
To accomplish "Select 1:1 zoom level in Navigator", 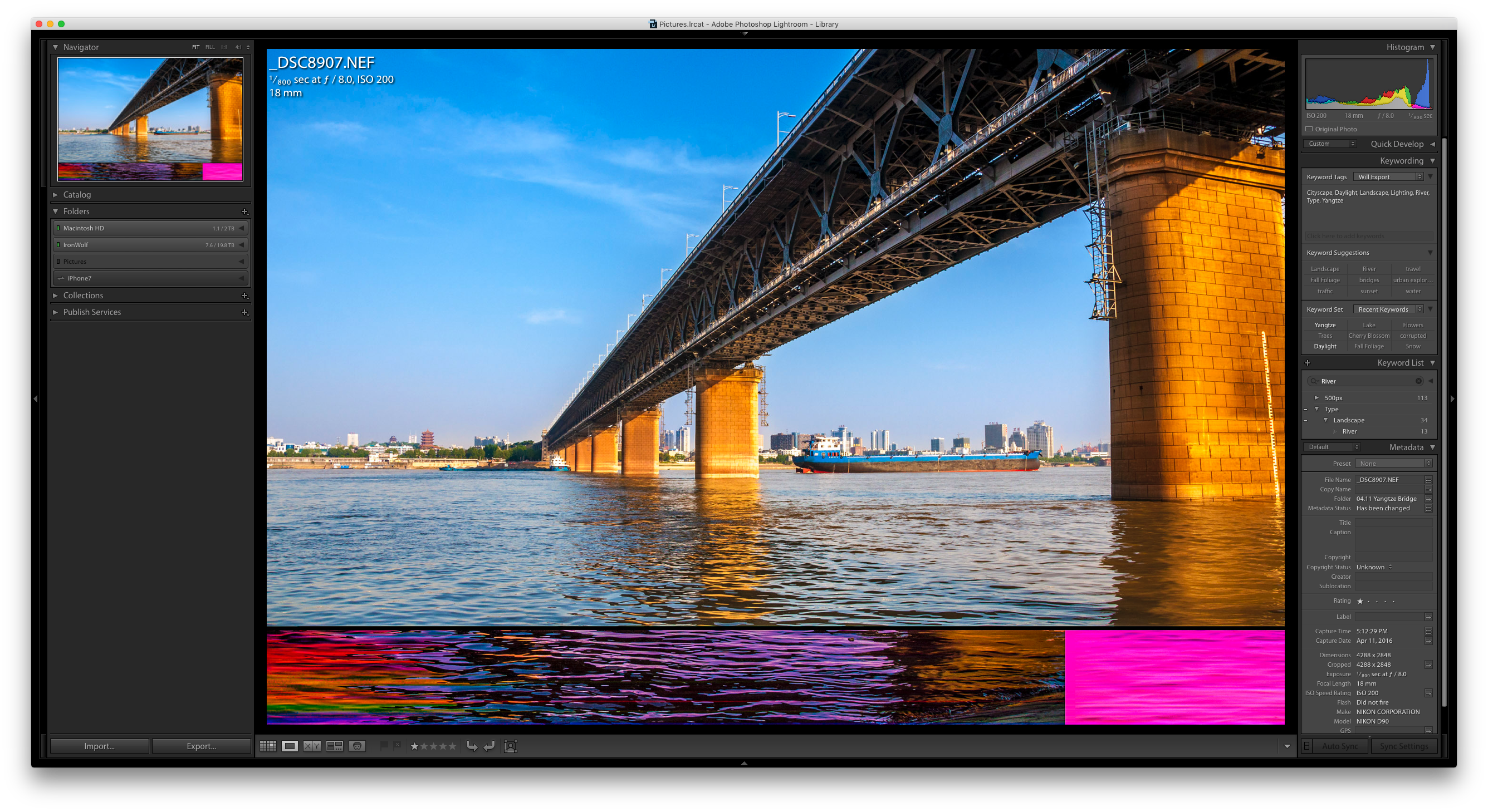I will tap(223, 47).
